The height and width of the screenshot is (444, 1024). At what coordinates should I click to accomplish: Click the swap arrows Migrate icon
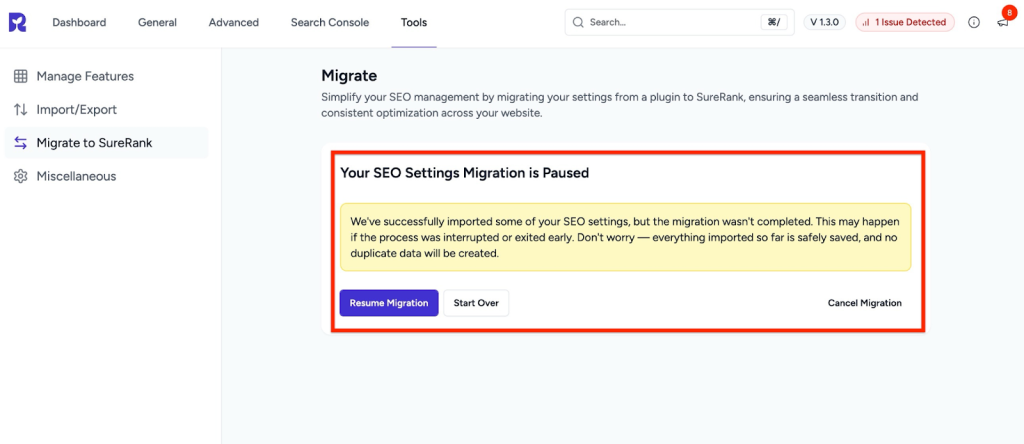(x=21, y=143)
